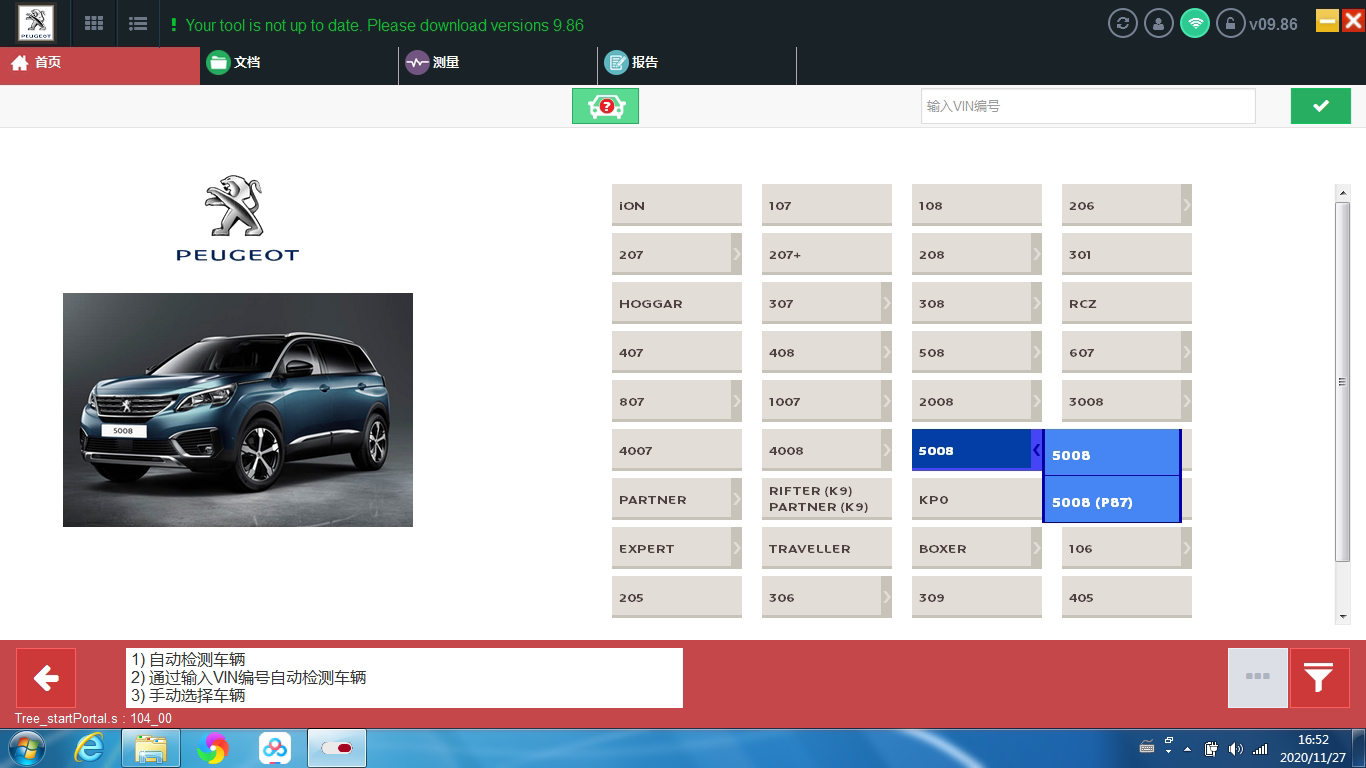1366x768 pixels.
Task: Choose the 108 model
Action: tap(977, 205)
